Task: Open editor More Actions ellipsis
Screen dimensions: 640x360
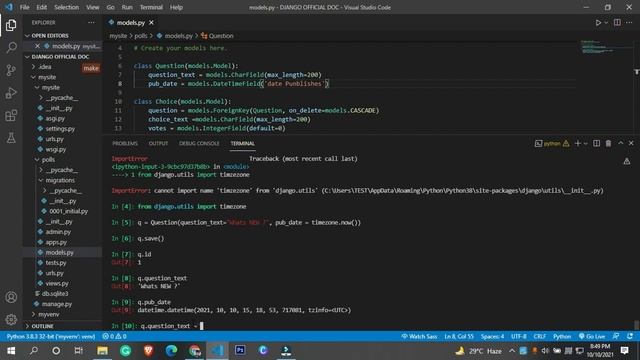Action: click(629, 22)
